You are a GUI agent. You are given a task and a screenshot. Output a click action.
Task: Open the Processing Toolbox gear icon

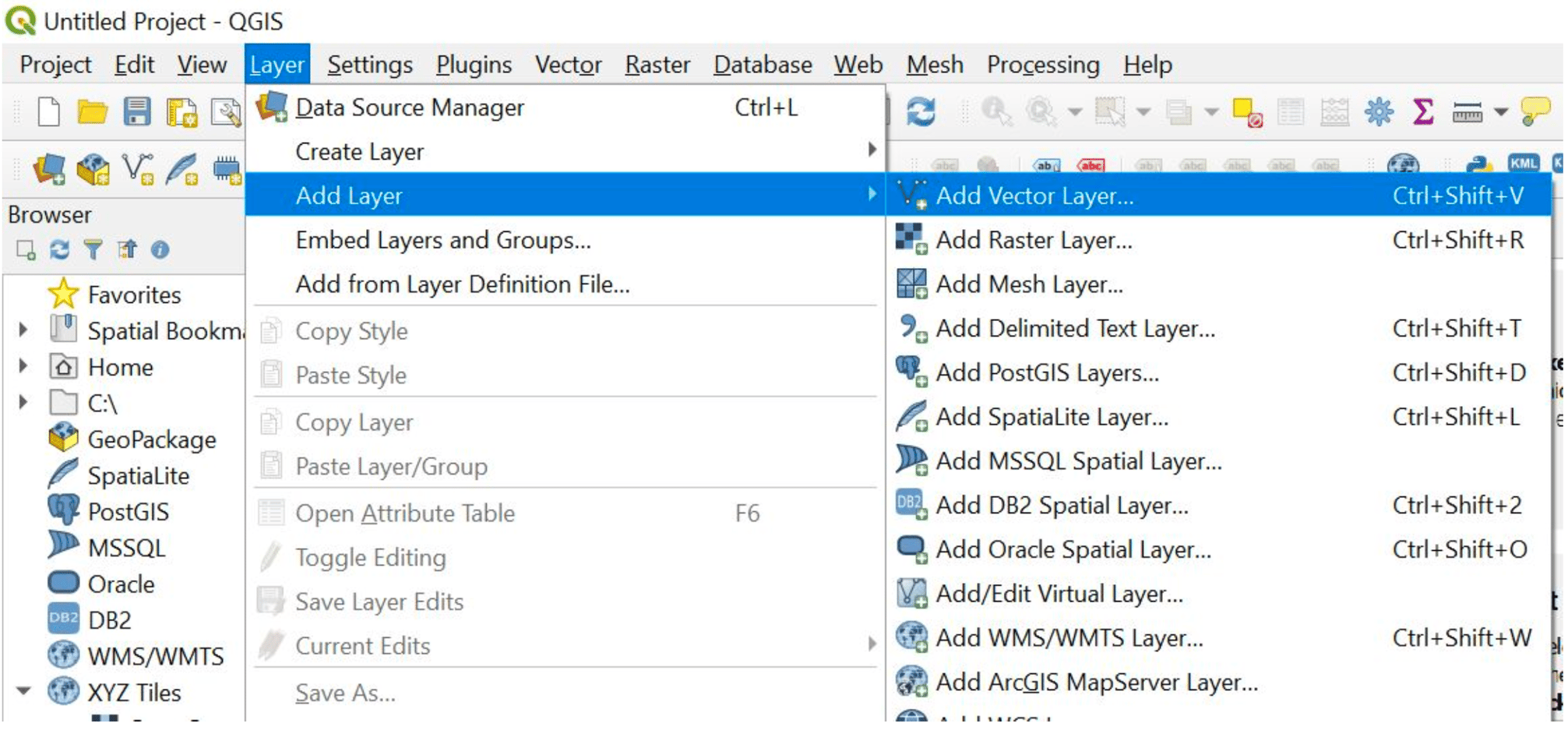(x=1379, y=112)
